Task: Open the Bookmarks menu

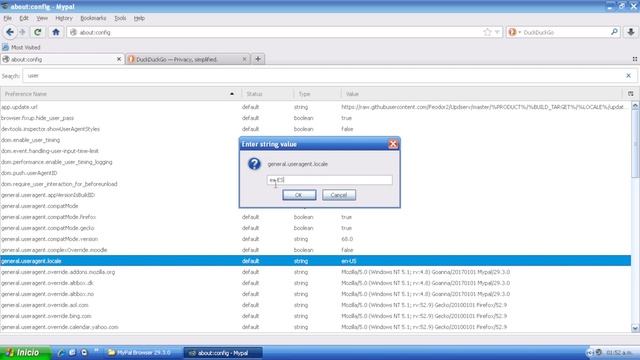Action: 93,18
